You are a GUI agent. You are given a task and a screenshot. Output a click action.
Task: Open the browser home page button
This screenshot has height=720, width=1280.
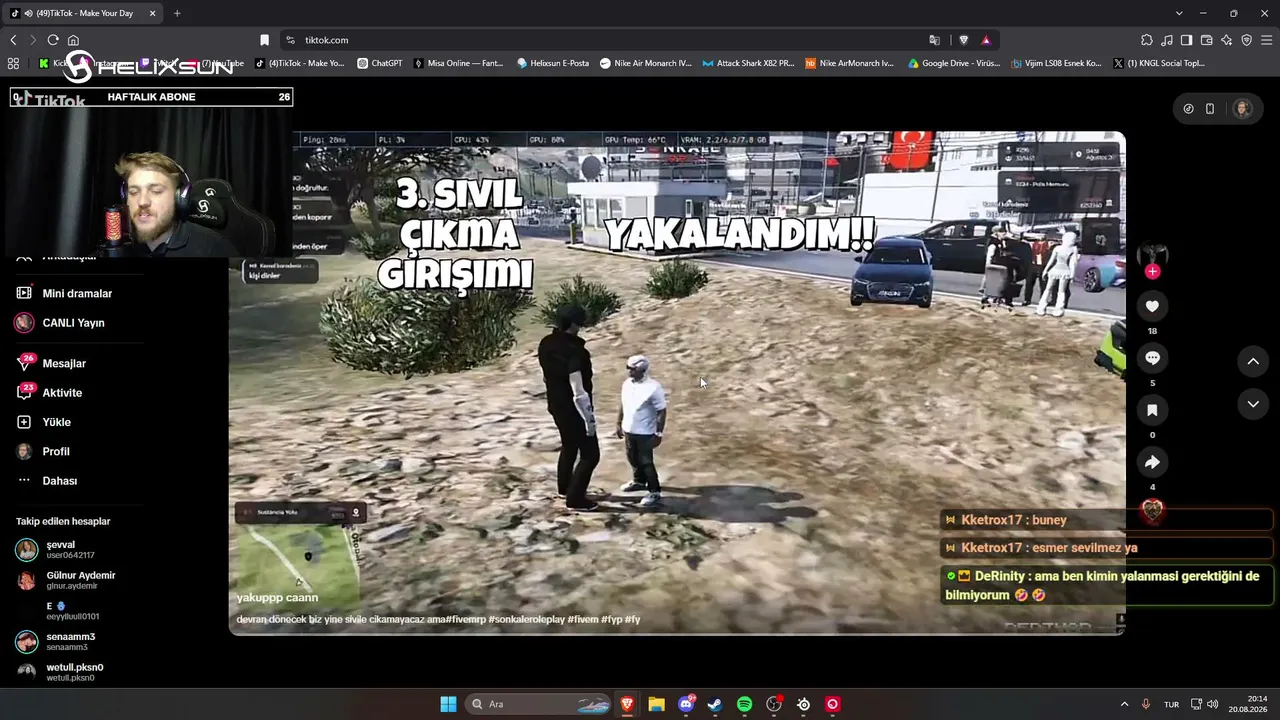coord(73,40)
